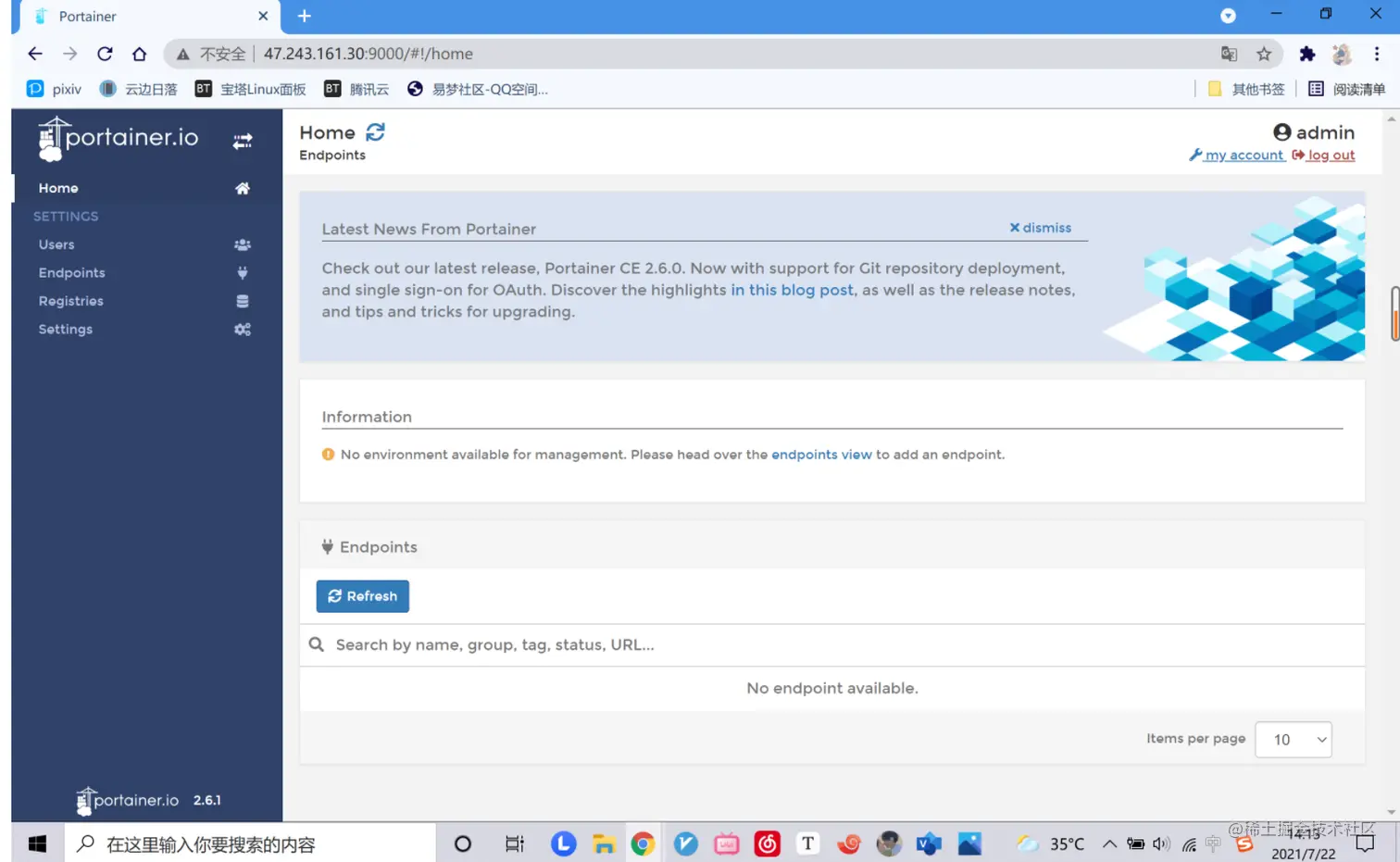This screenshot has width=1400, height=862.
Task: Click the weather 35°C taskbar widget
Action: pyautogui.click(x=1050, y=843)
